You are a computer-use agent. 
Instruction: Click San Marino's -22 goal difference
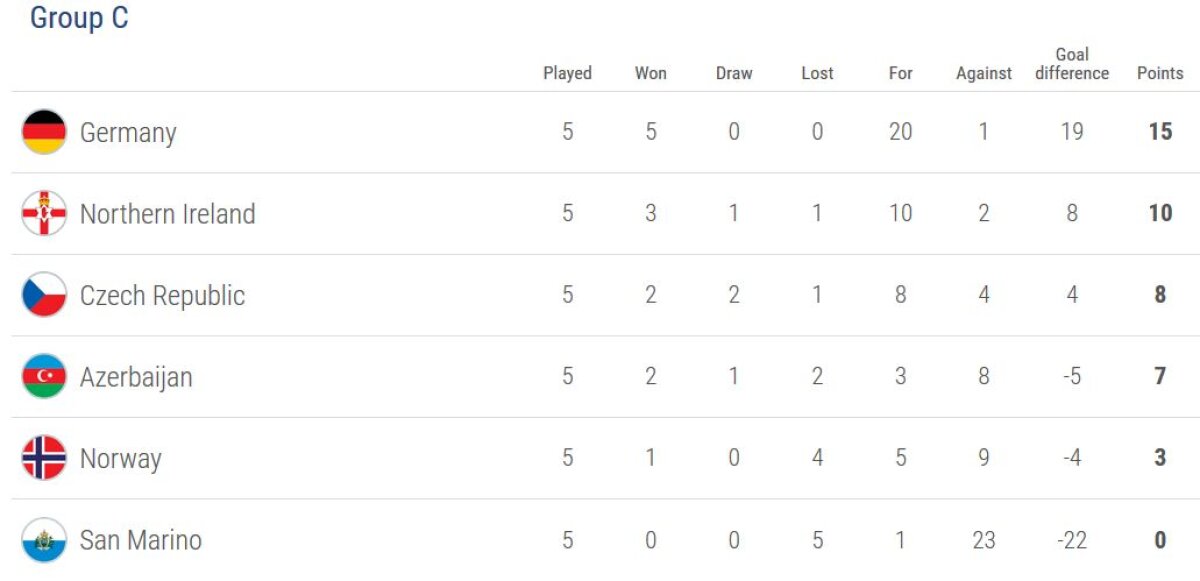(x=1072, y=540)
